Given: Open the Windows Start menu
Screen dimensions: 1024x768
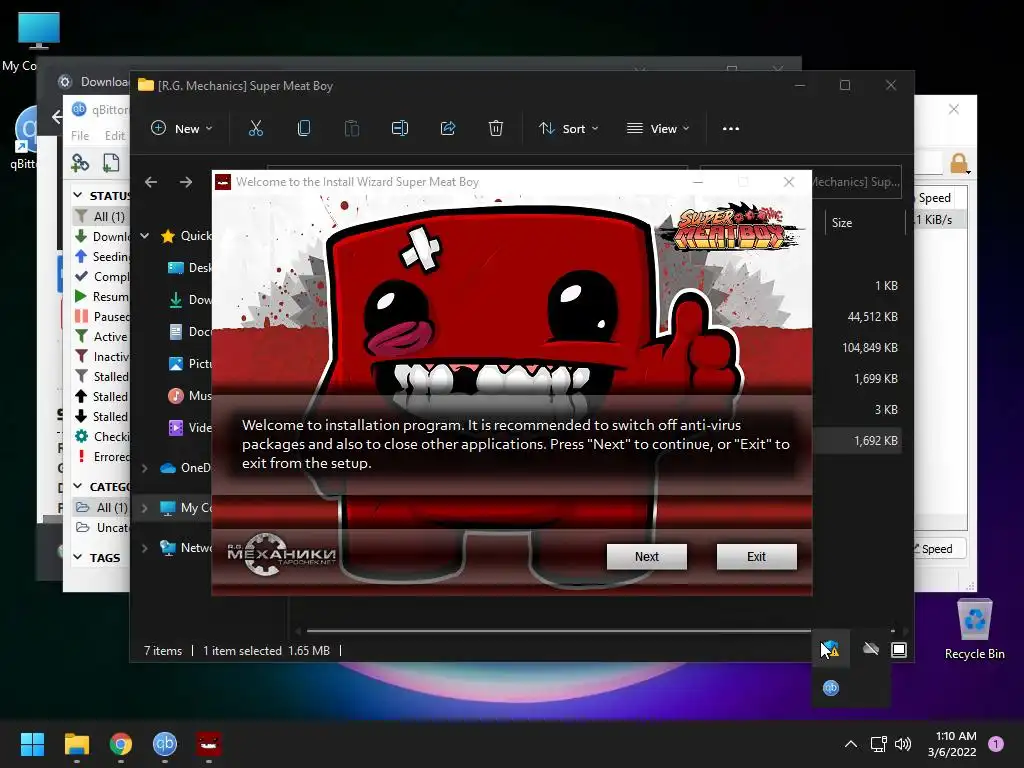Looking at the screenshot, I should [32, 744].
